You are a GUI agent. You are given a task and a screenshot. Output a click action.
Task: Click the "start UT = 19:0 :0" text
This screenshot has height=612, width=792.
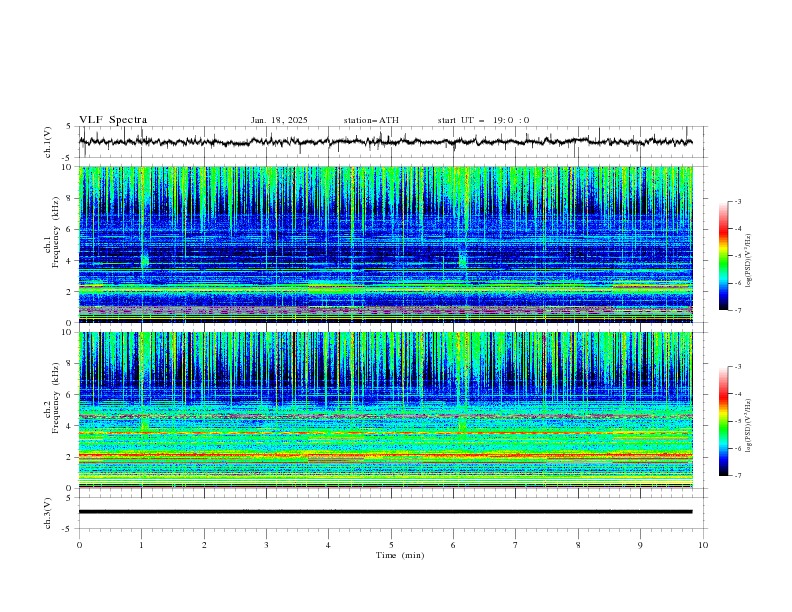point(483,120)
